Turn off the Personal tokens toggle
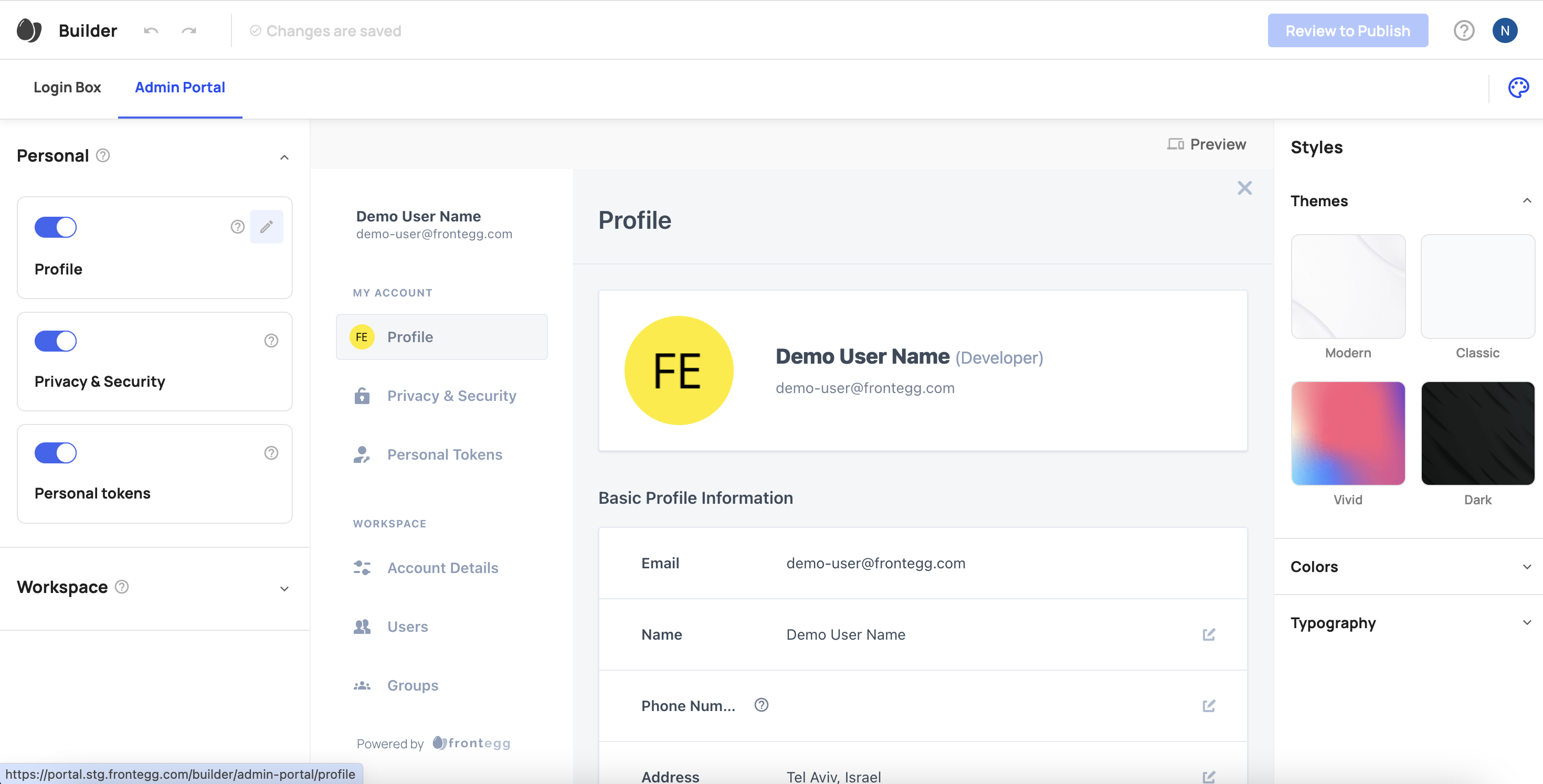The image size is (1543, 784). click(x=56, y=453)
